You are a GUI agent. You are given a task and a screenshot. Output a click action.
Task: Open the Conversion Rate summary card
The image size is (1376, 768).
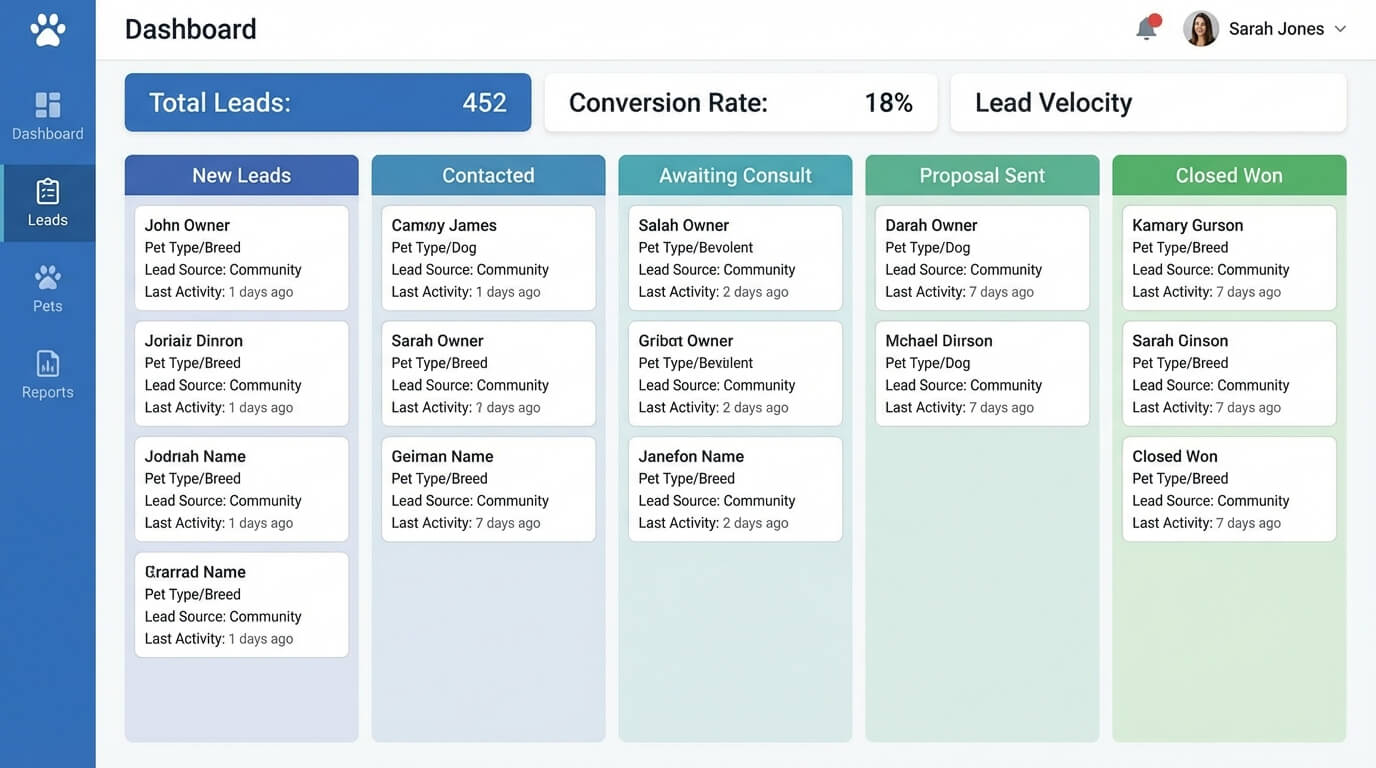pos(740,102)
